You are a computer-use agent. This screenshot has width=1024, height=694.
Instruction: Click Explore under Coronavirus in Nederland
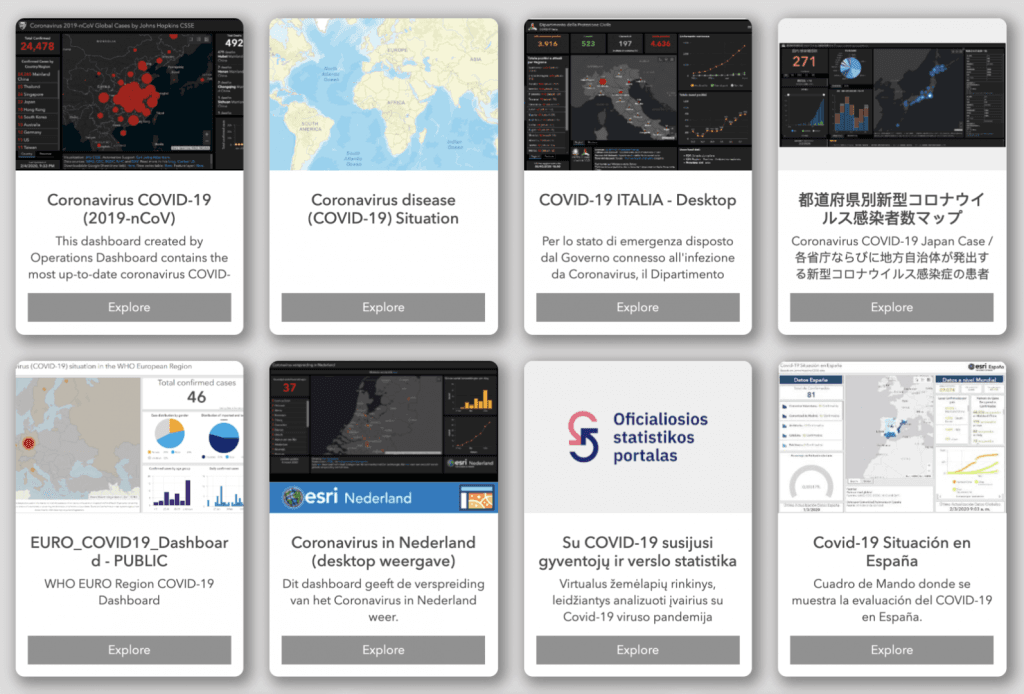click(x=383, y=650)
